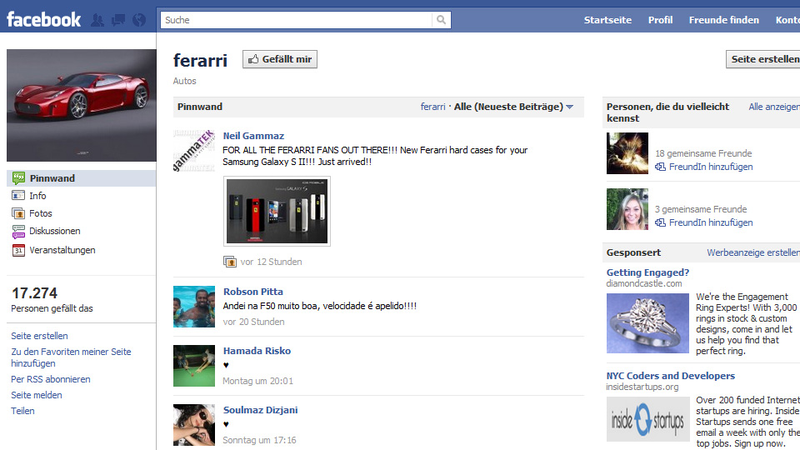800x450 pixels.
Task: Select Fotos in the left sidebar
Action: (x=41, y=213)
